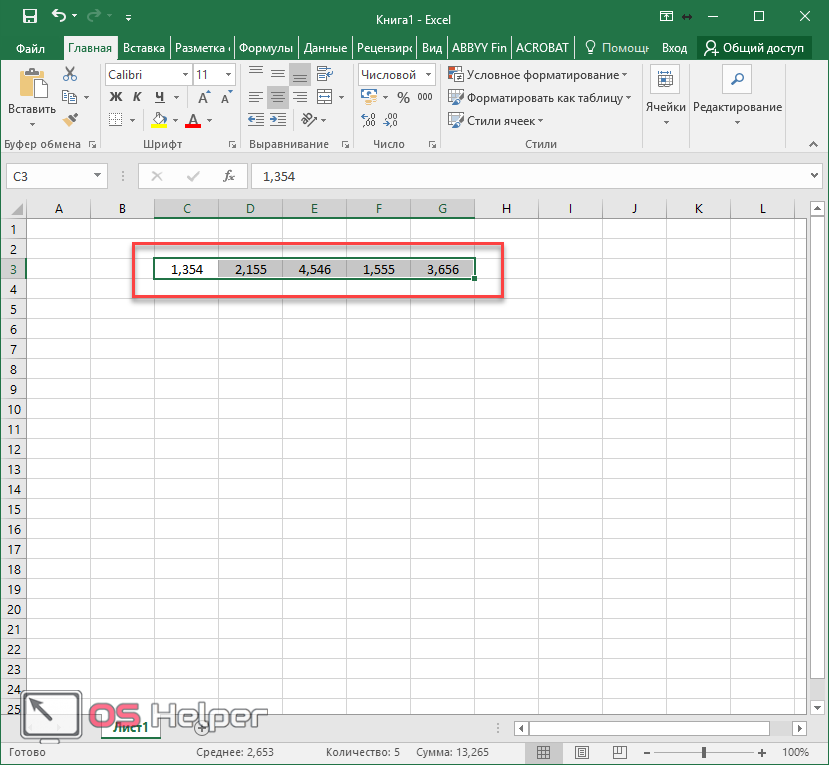Viewport: 829px width, 765px height.
Task: Click the Format Painter brush icon
Action: pos(69,120)
